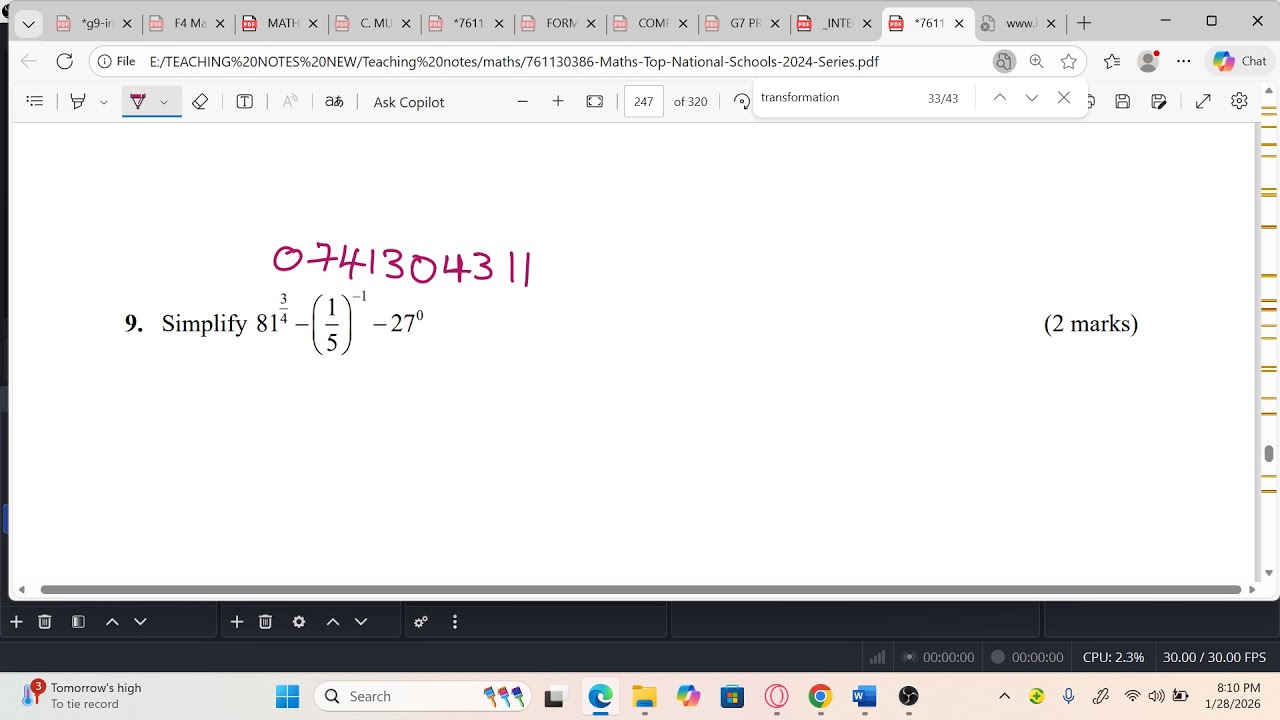Edit the page number field

coord(643,101)
